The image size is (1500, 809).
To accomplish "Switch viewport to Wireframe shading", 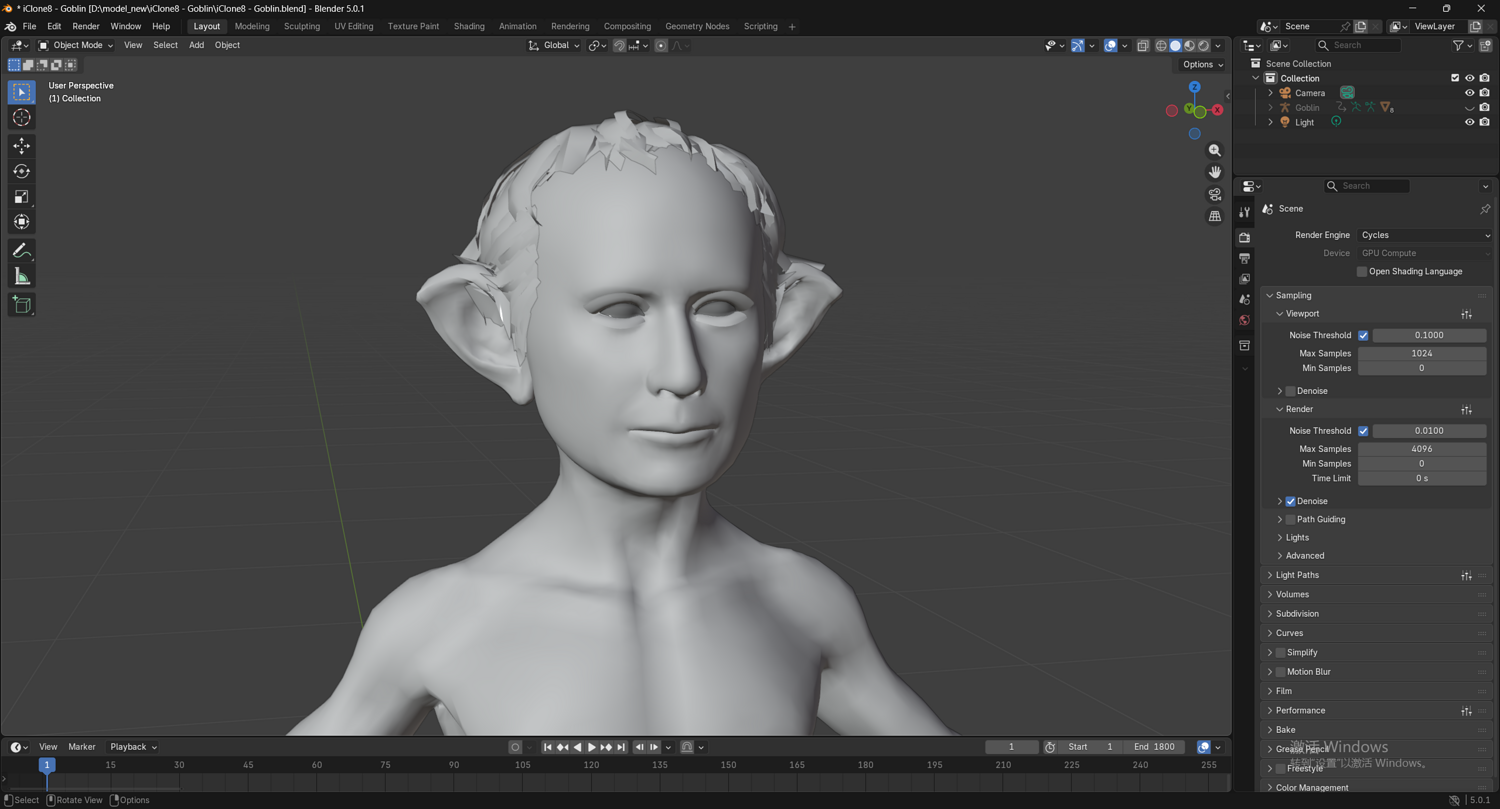I will pos(1161,45).
